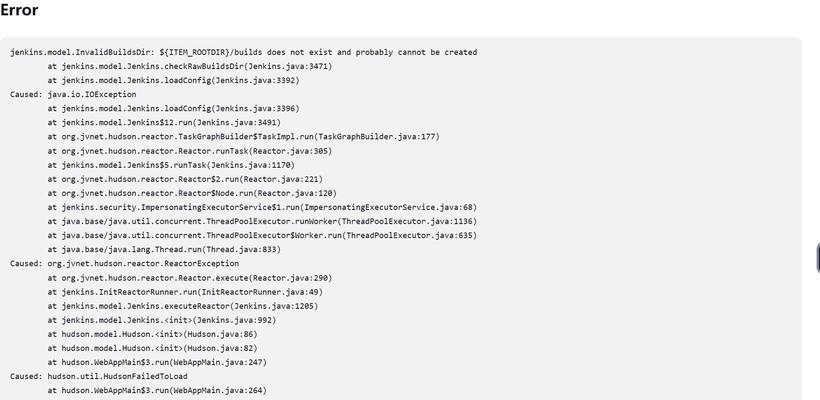
Task: Click the "Caused: ...ReactorException" line
Action: [124, 264]
